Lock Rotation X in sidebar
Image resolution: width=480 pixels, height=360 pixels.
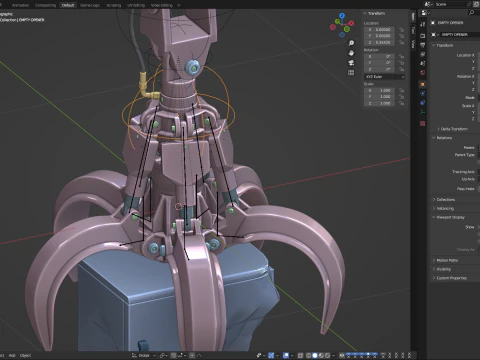click(401, 56)
